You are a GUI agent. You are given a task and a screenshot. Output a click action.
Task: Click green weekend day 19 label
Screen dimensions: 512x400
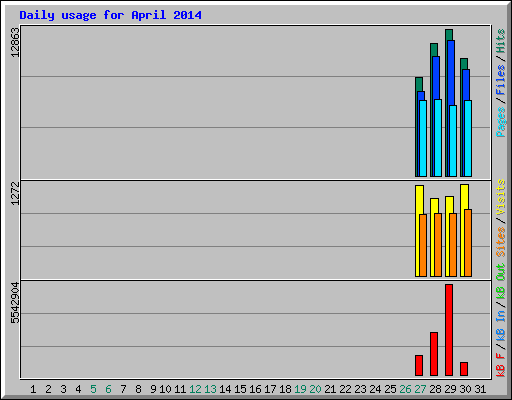[x=300, y=389]
